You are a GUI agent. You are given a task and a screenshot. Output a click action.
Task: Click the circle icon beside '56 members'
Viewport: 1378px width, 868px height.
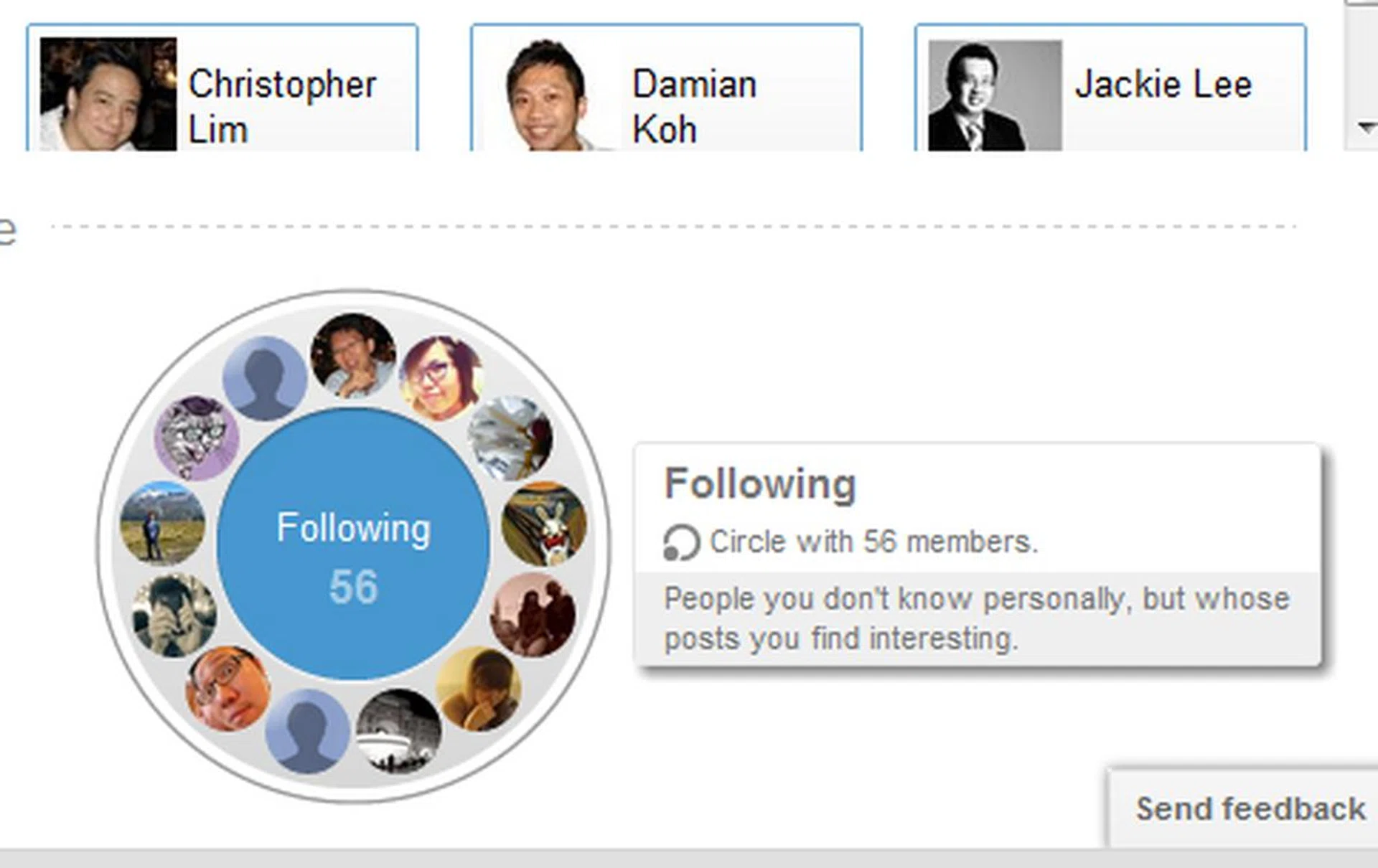pyautogui.click(x=680, y=542)
